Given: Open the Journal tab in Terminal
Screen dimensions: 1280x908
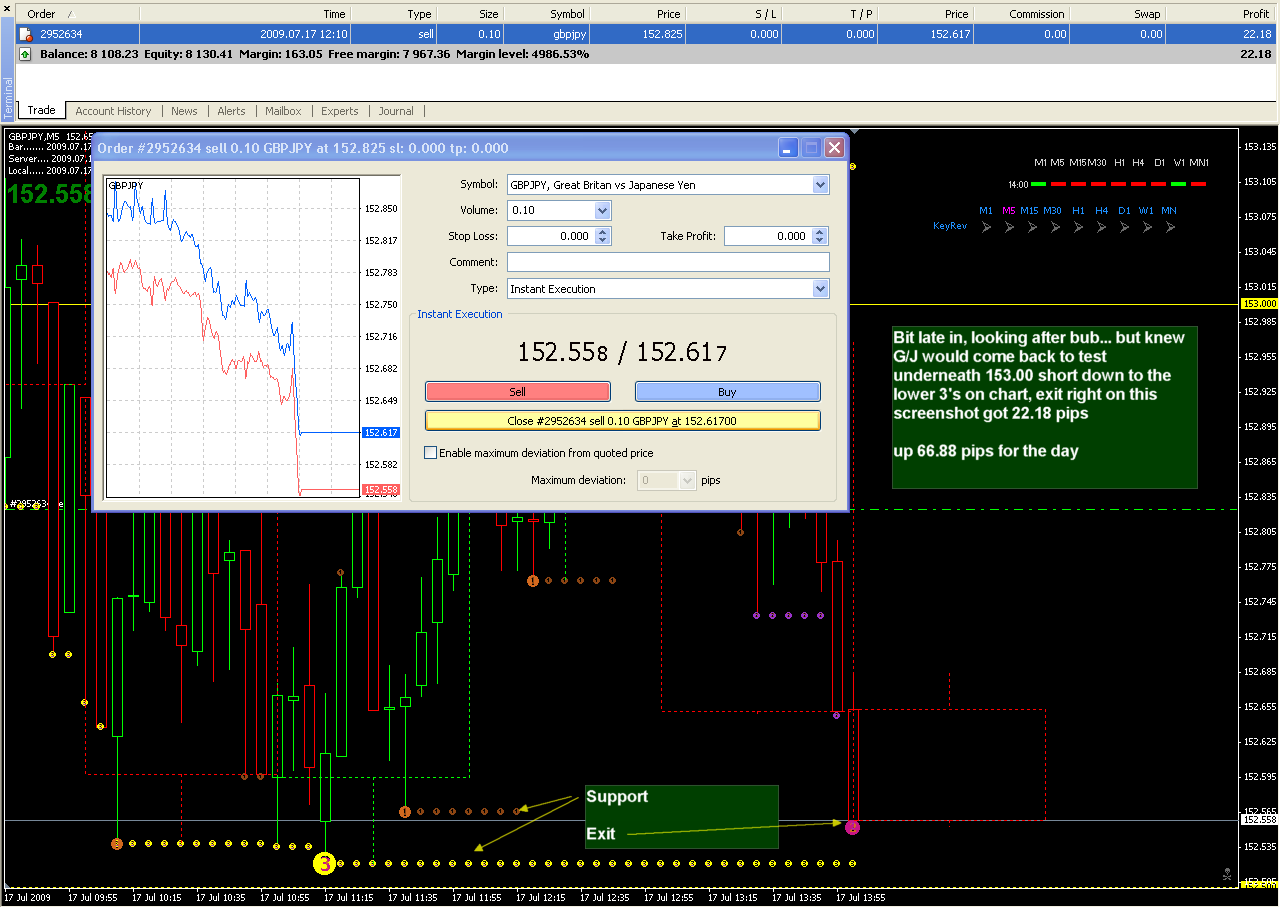Looking at the screenshot, I should pos(396,111).
